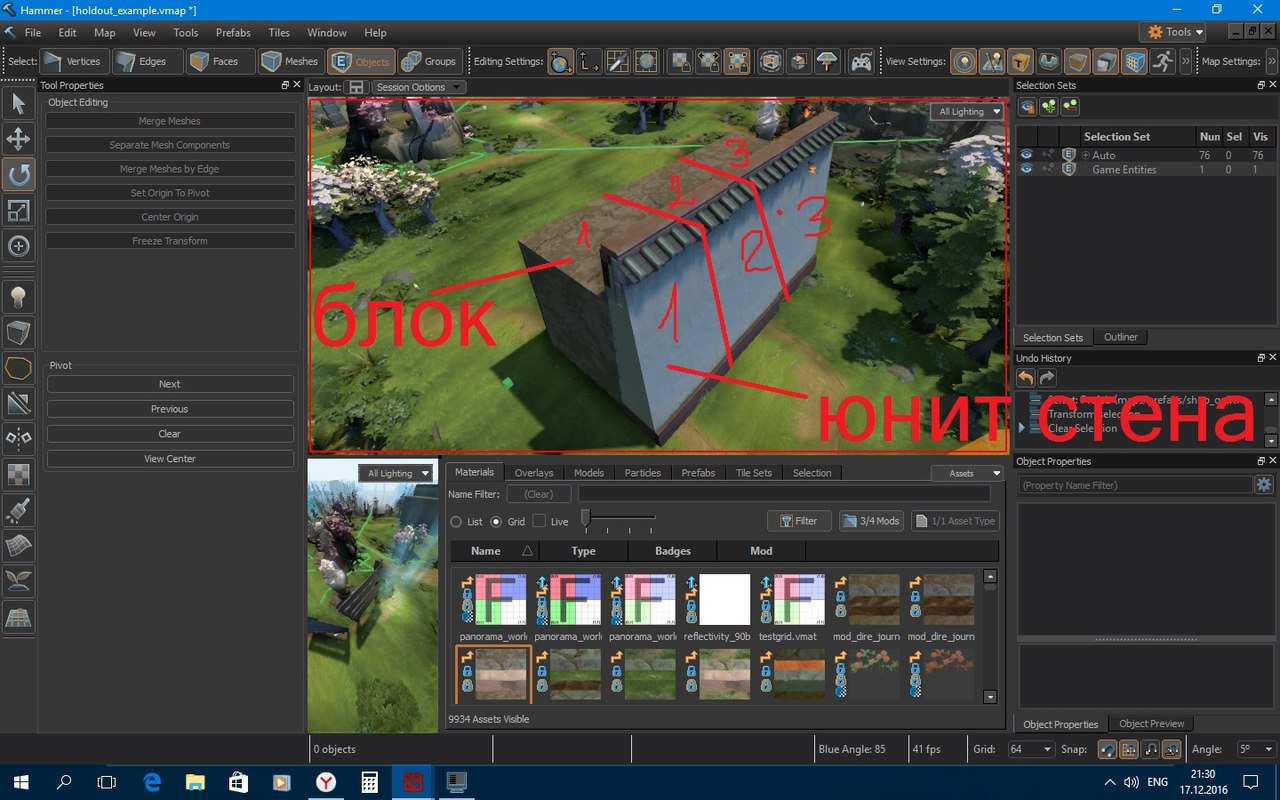Open the Paint brush tool
The height and width of the screenshot is (800, 1280).
(19, 511)
